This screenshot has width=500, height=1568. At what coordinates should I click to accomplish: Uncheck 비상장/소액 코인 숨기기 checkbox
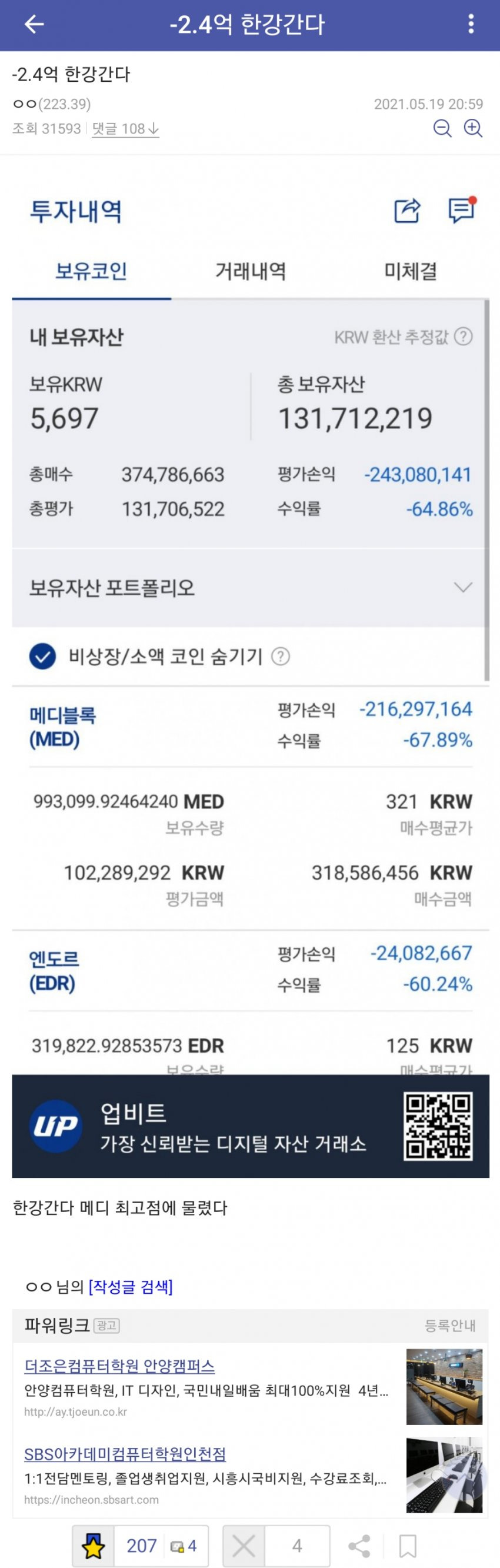(42, 656)
